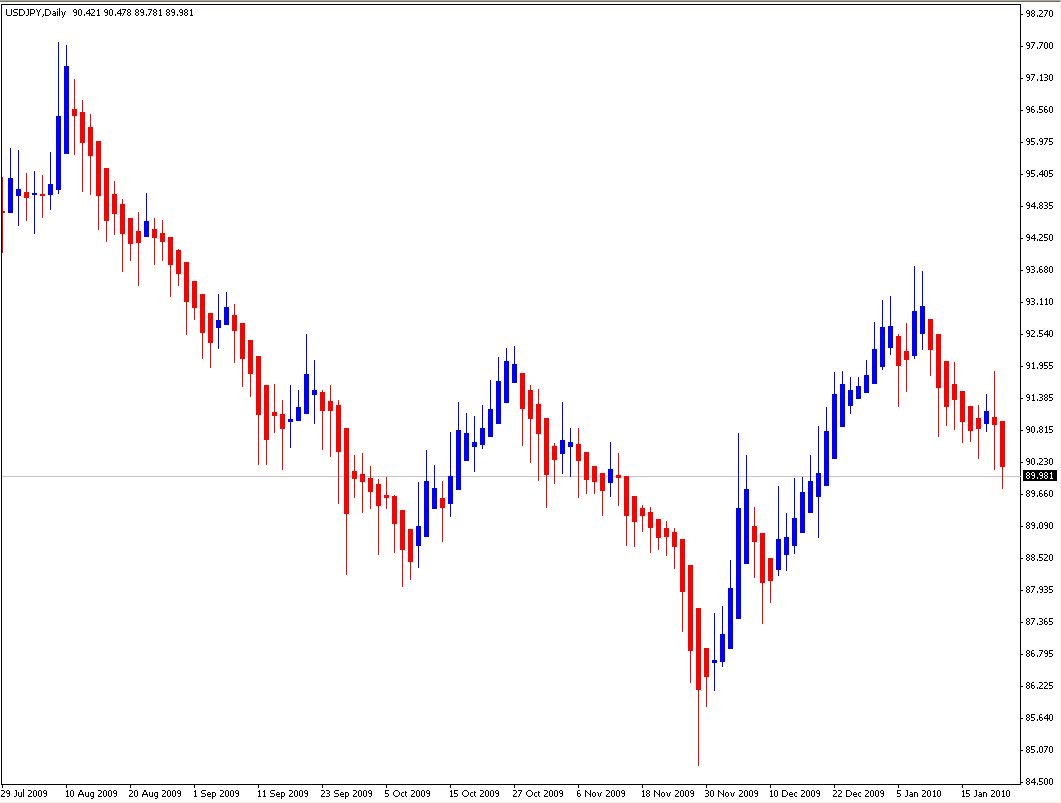Click the 6 Nov 2009 date label
The width and height of the screenshot is (1061, 803).
coord(601,793)
